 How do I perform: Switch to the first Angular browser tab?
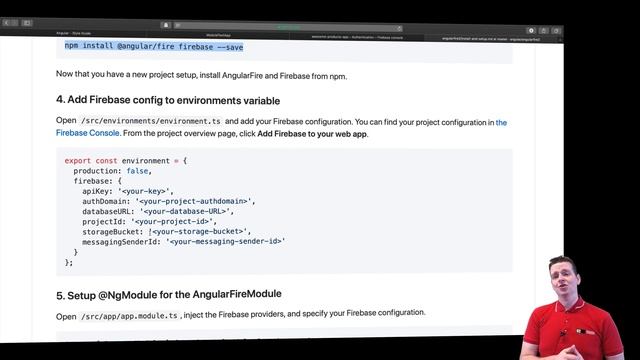point(73,33)
